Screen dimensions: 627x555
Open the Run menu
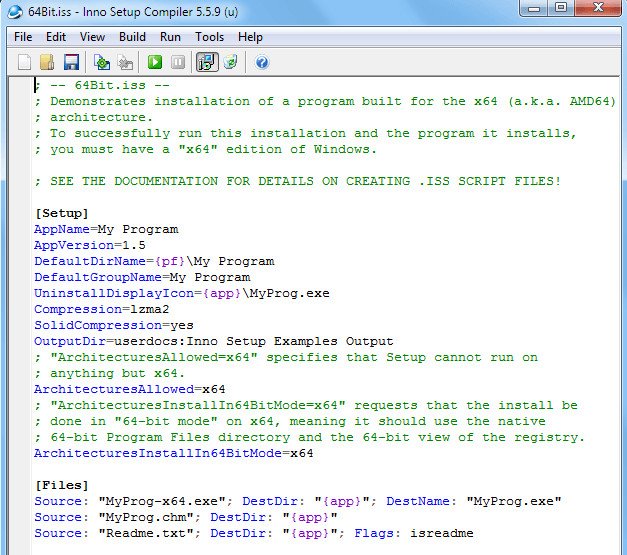[x=170, y=37]
